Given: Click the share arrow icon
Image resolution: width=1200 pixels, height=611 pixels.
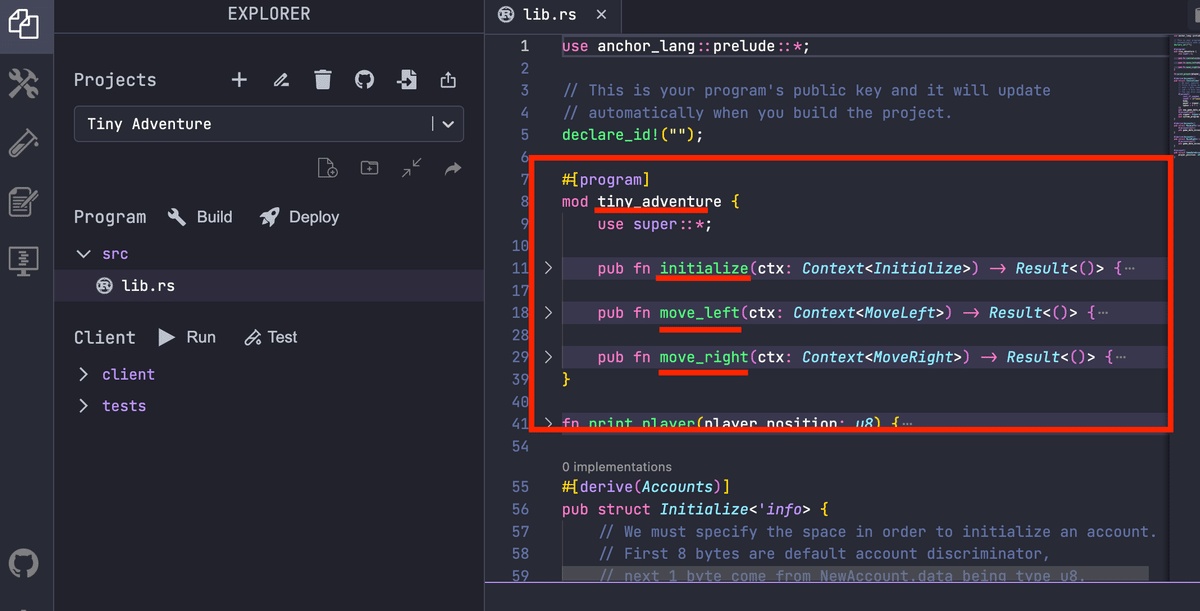Looking at the screenshot, I should [453, 168].
